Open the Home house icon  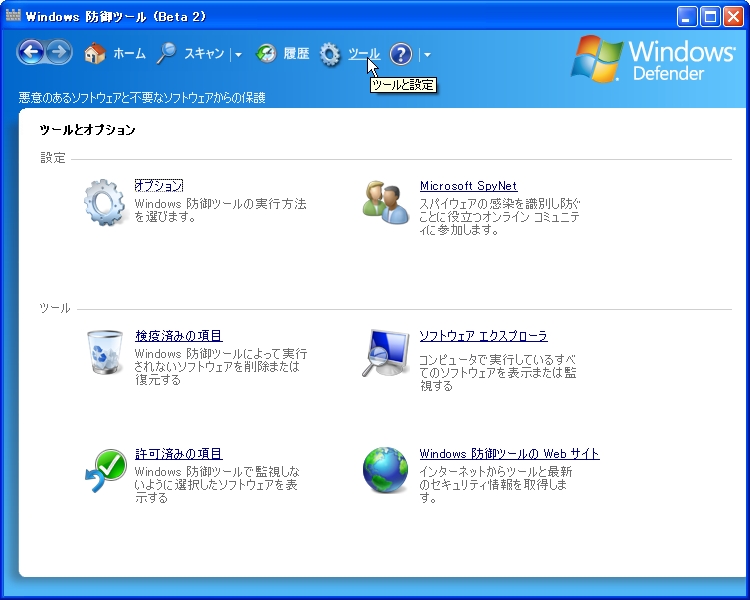95,53
